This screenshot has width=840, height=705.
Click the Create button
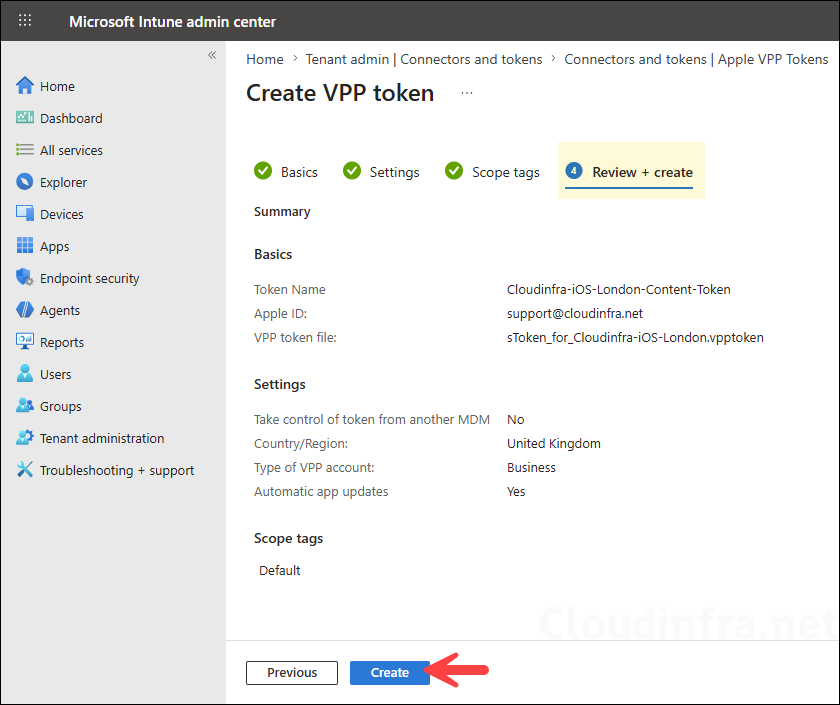click(x=389, y=672)
